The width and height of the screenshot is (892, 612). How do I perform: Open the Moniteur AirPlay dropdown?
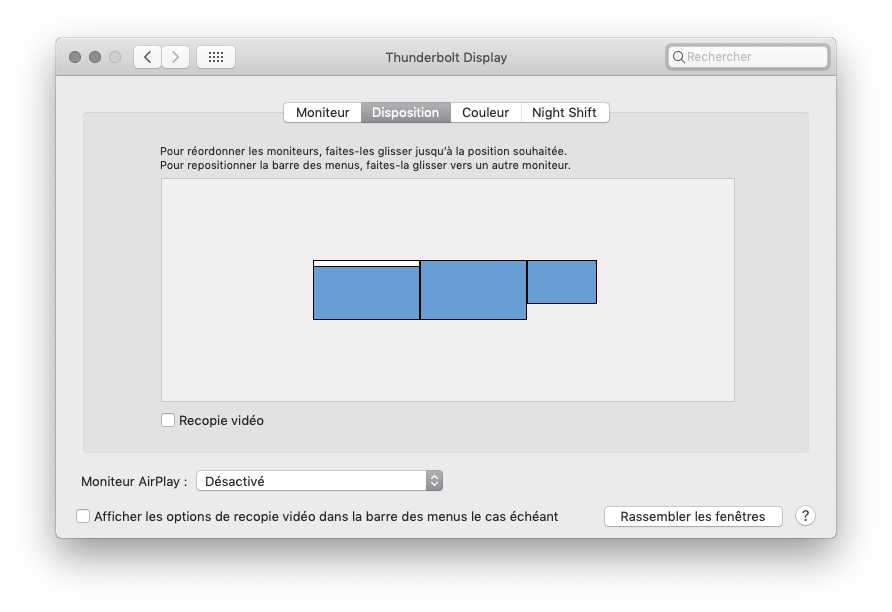click(319, 481)
